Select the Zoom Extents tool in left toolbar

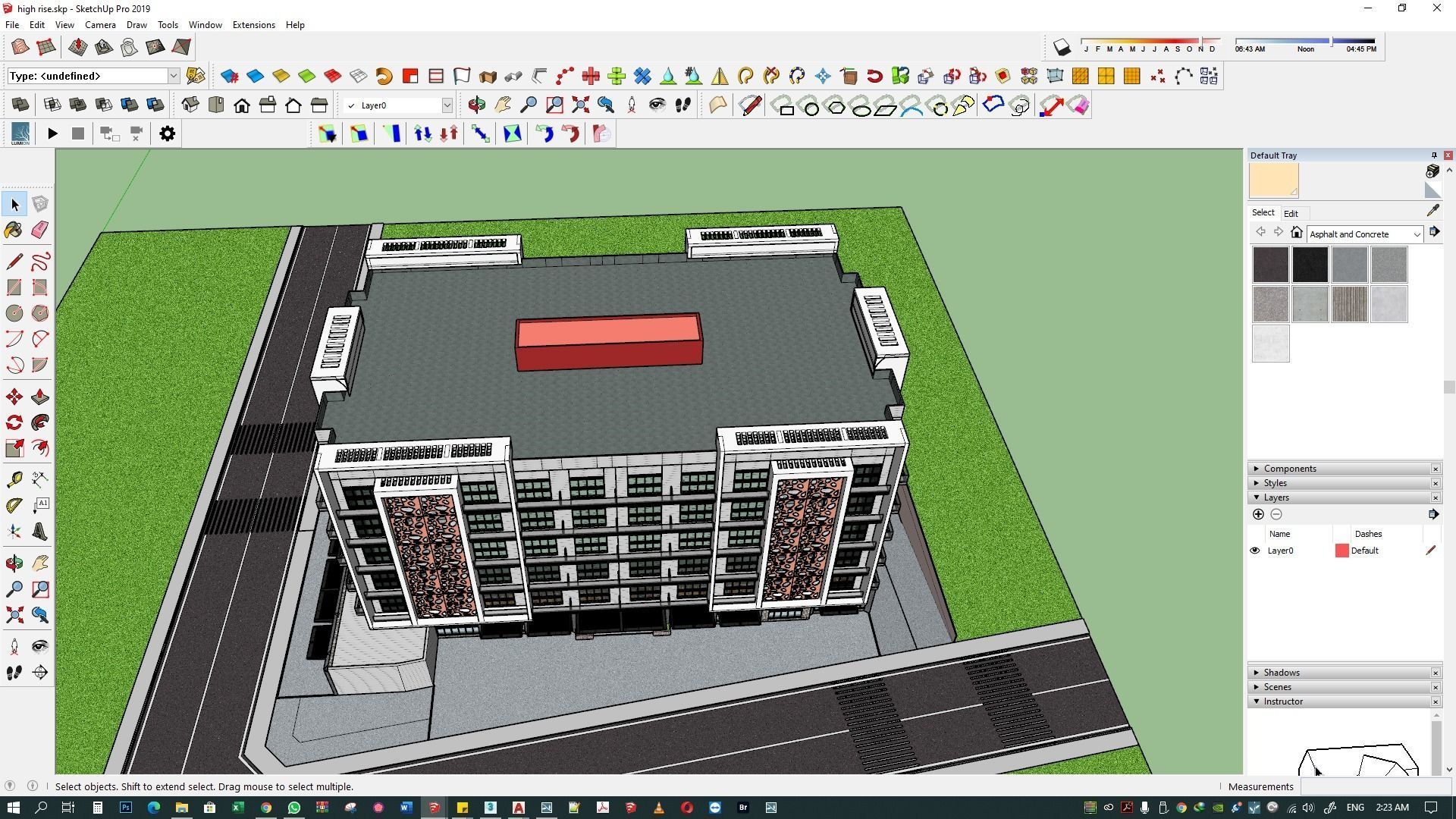tap(14, 614)
